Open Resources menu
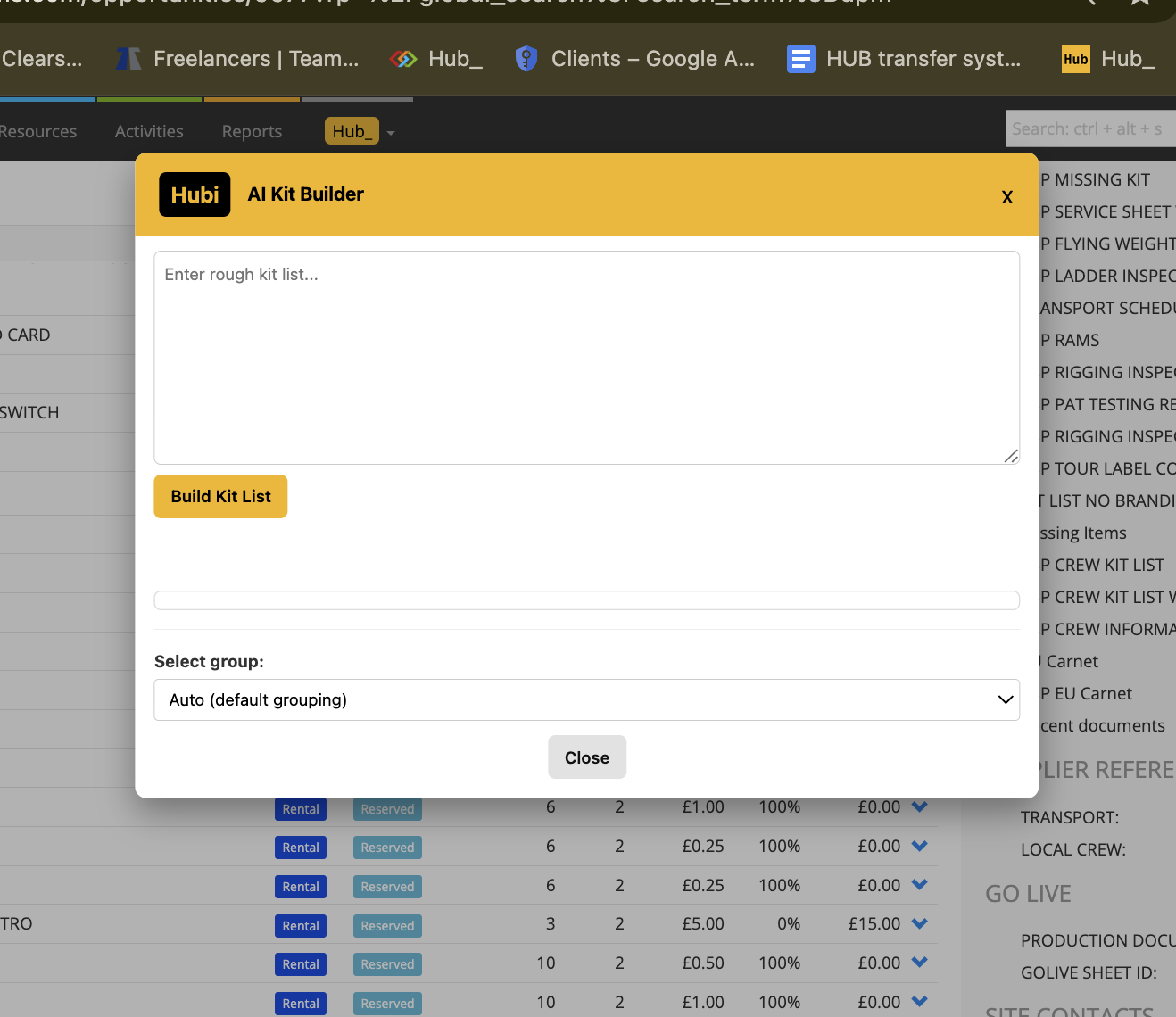1176x1017 pixels. (38, 131)
